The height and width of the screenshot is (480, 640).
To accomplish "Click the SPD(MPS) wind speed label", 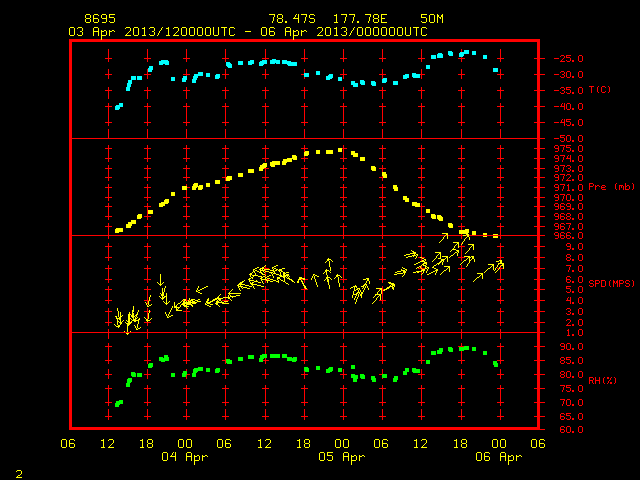I will coord(611,283).
